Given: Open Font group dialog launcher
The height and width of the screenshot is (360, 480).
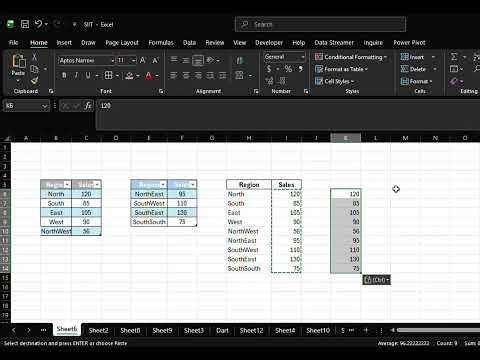Looking at the screenshot, I should point(161,91).
